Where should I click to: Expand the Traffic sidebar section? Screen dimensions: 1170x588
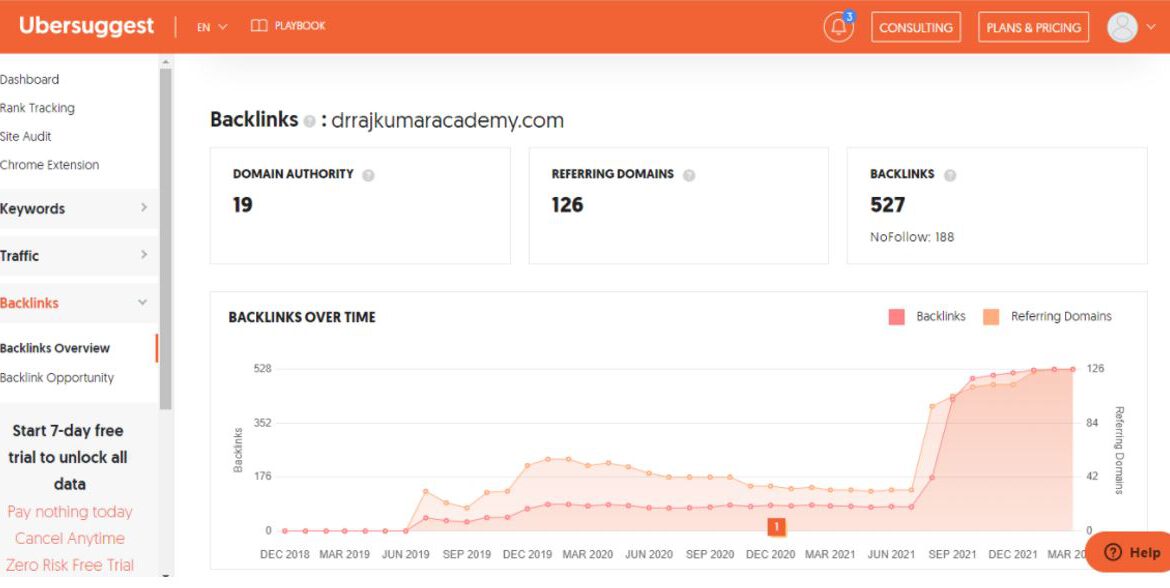76,255
